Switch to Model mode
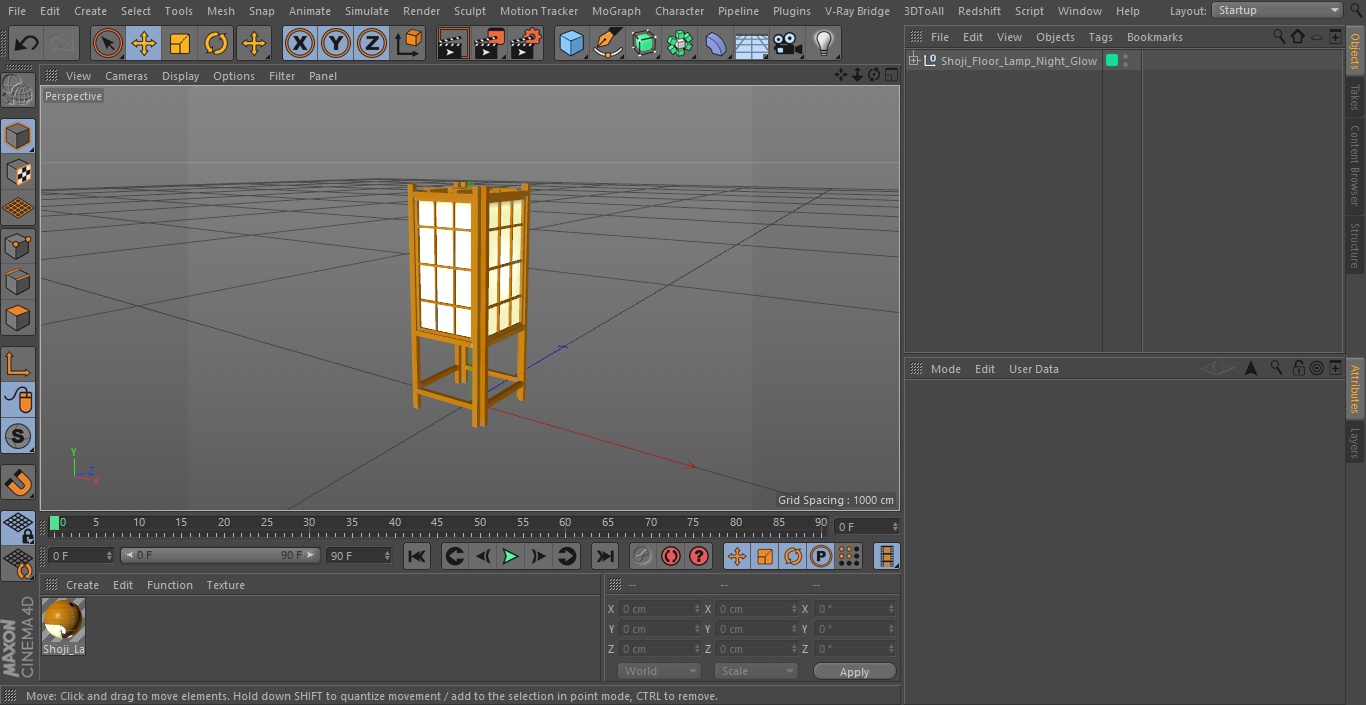This screenshot has height=705, width=1366. [x=18, y=136]
